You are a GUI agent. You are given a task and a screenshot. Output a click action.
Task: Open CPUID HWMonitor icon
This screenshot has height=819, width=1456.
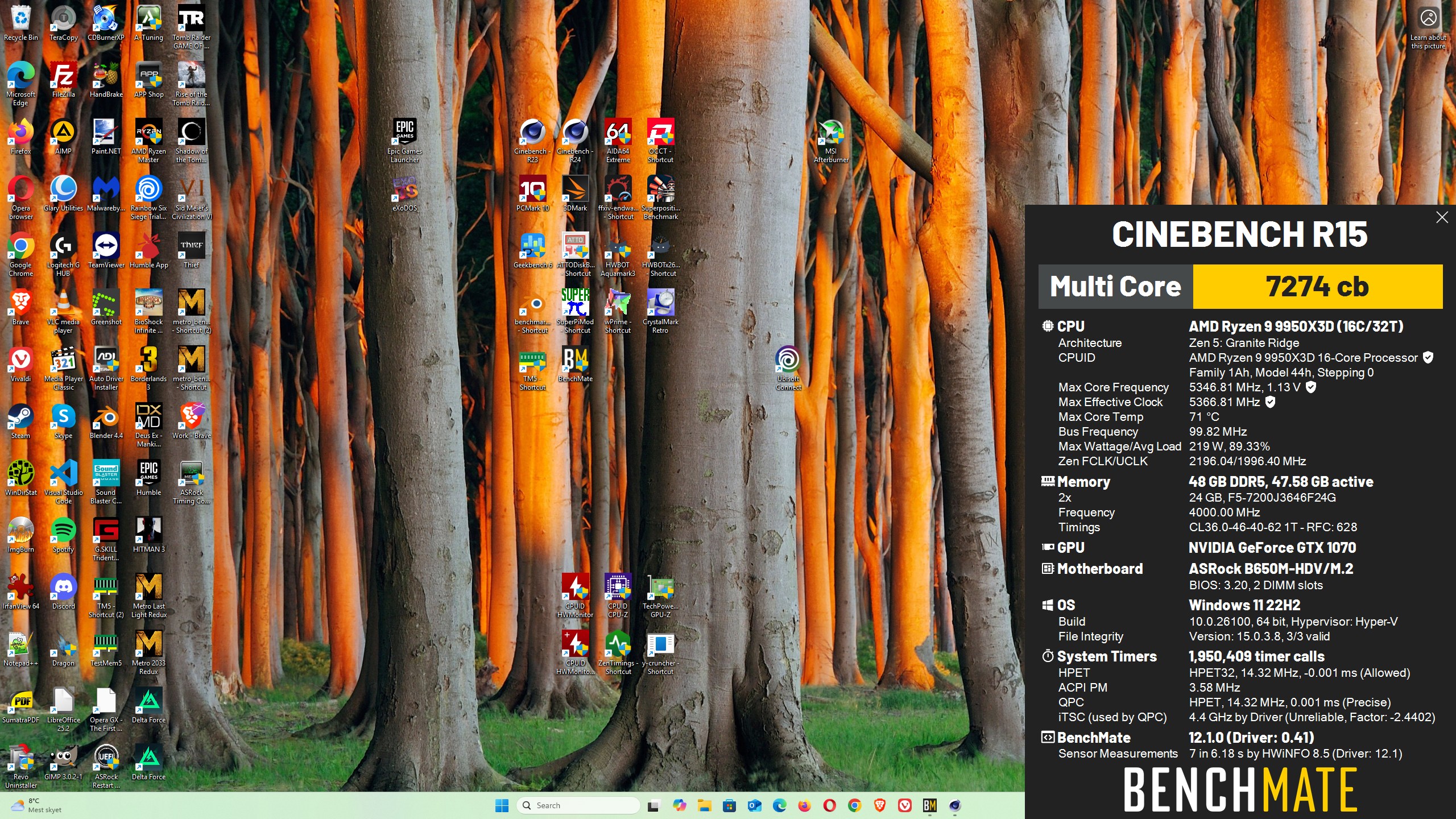pyautogui.click(x=575, y=595)
